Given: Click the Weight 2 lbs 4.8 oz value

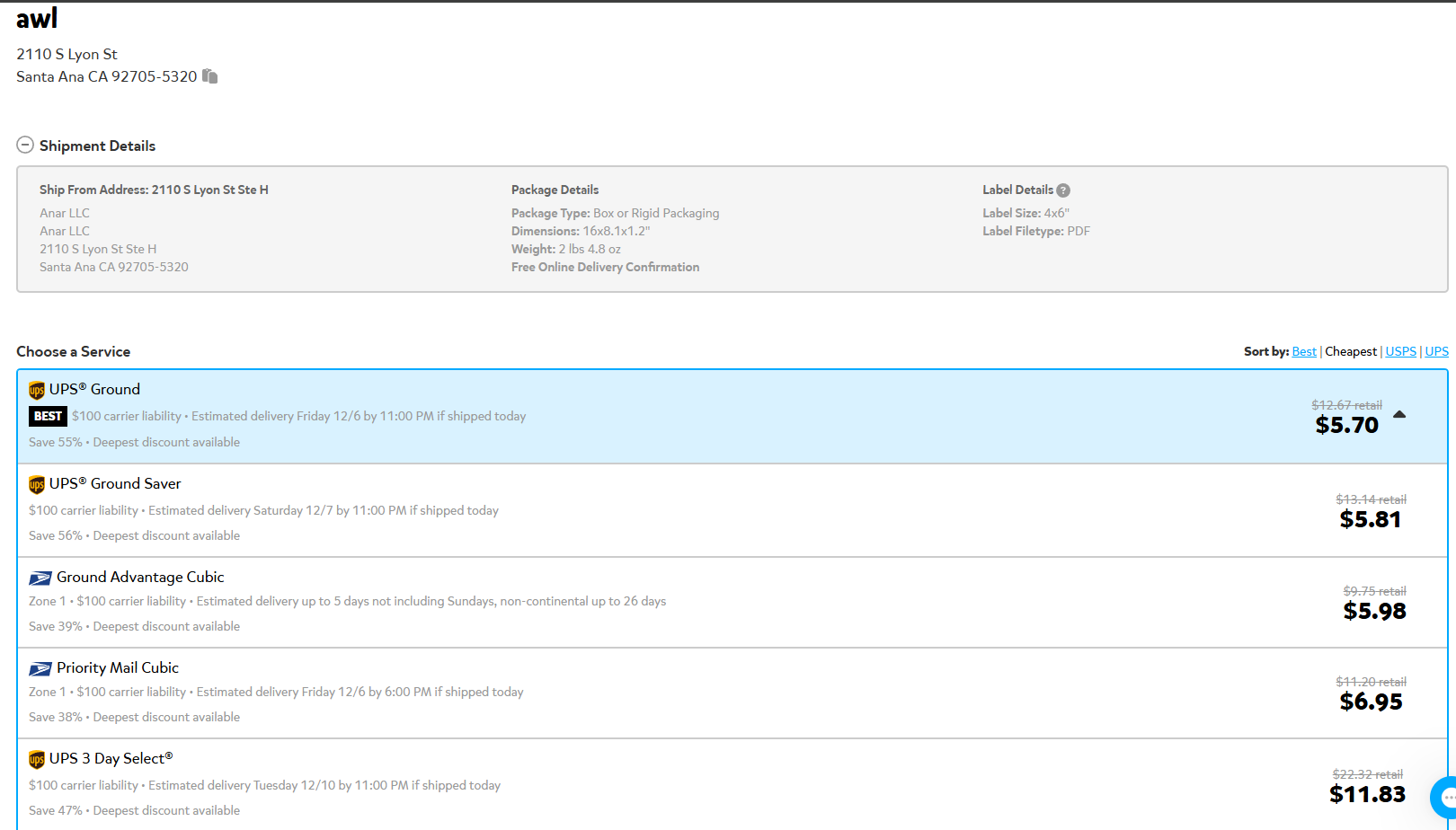Looking at the screenshot, I should tap(590, 249).
